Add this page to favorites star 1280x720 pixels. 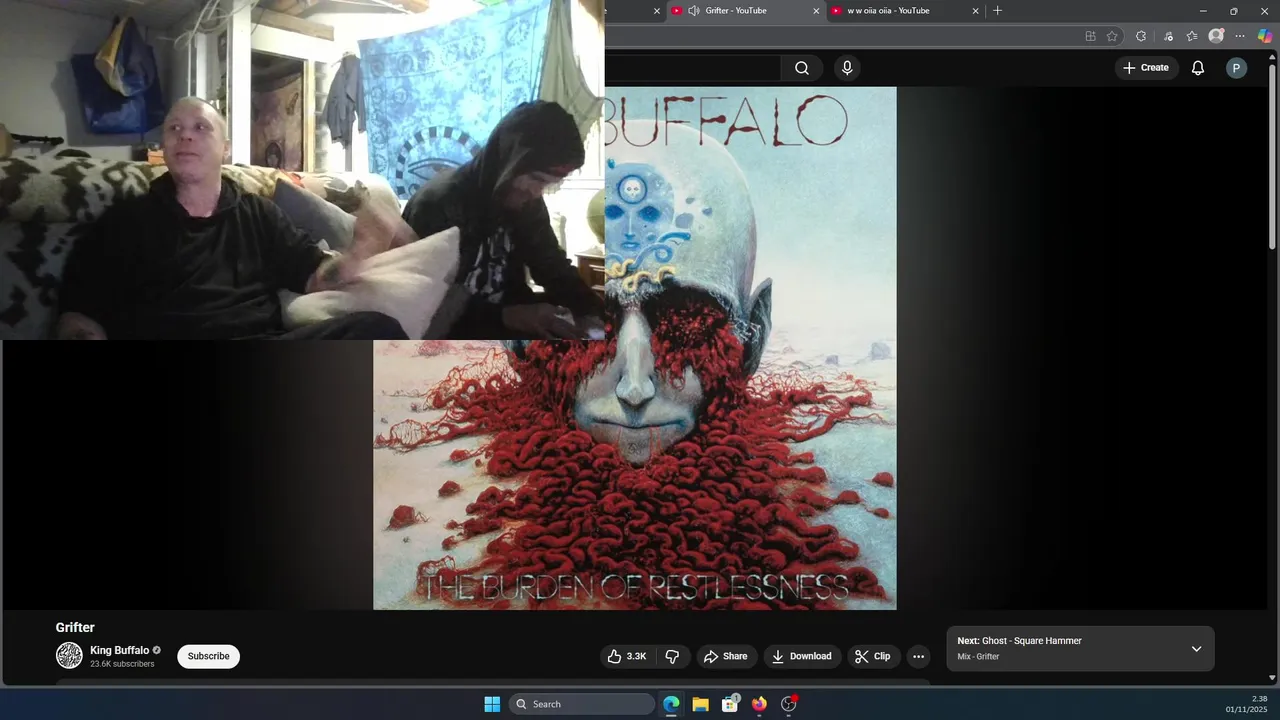tap(1112, 36)
